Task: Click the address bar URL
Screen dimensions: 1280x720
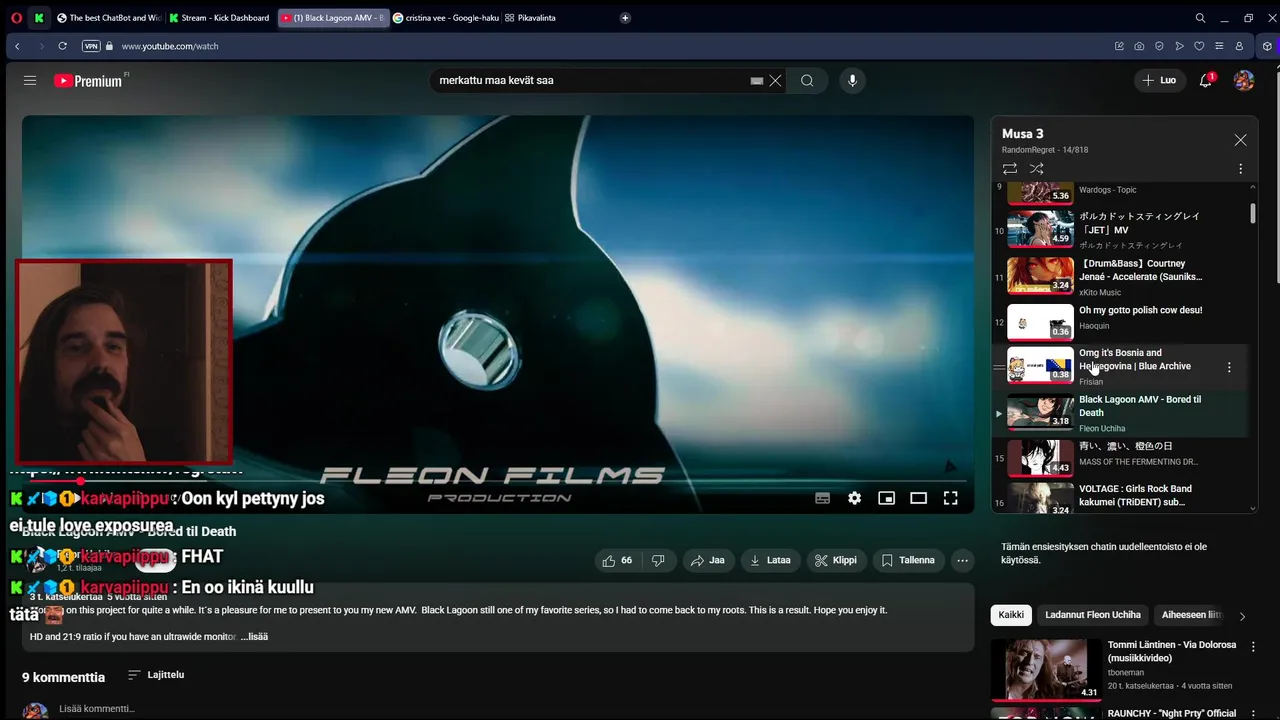Action: coord(170,46)
